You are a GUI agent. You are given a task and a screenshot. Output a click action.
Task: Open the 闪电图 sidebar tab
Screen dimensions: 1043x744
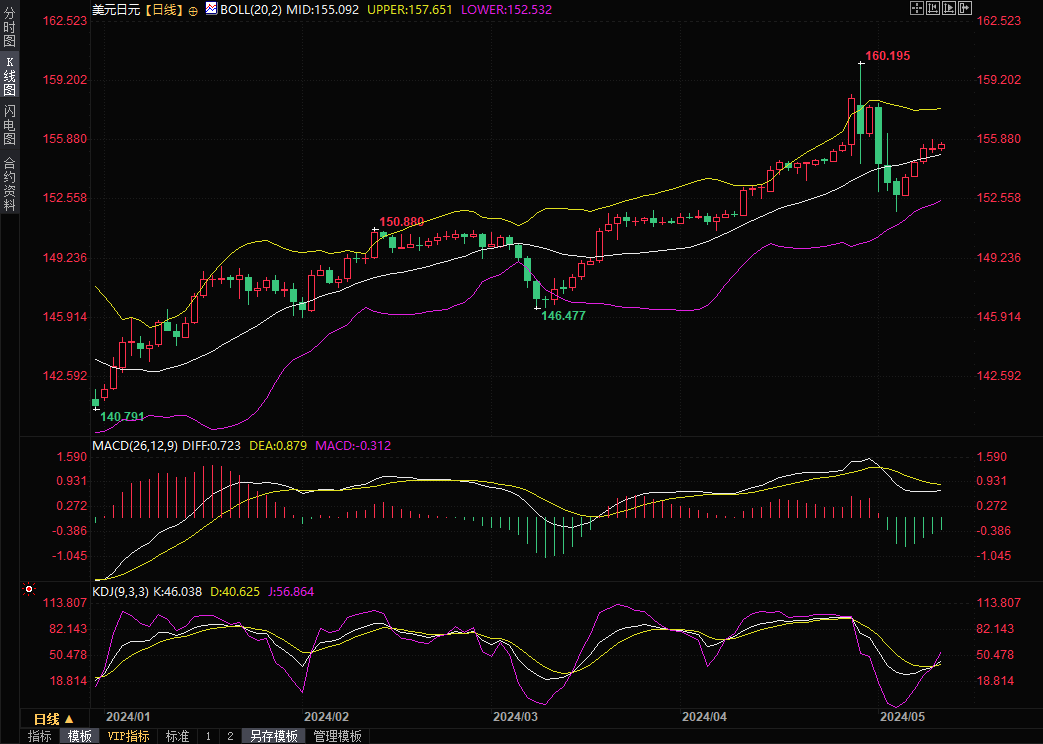point(9,124)
